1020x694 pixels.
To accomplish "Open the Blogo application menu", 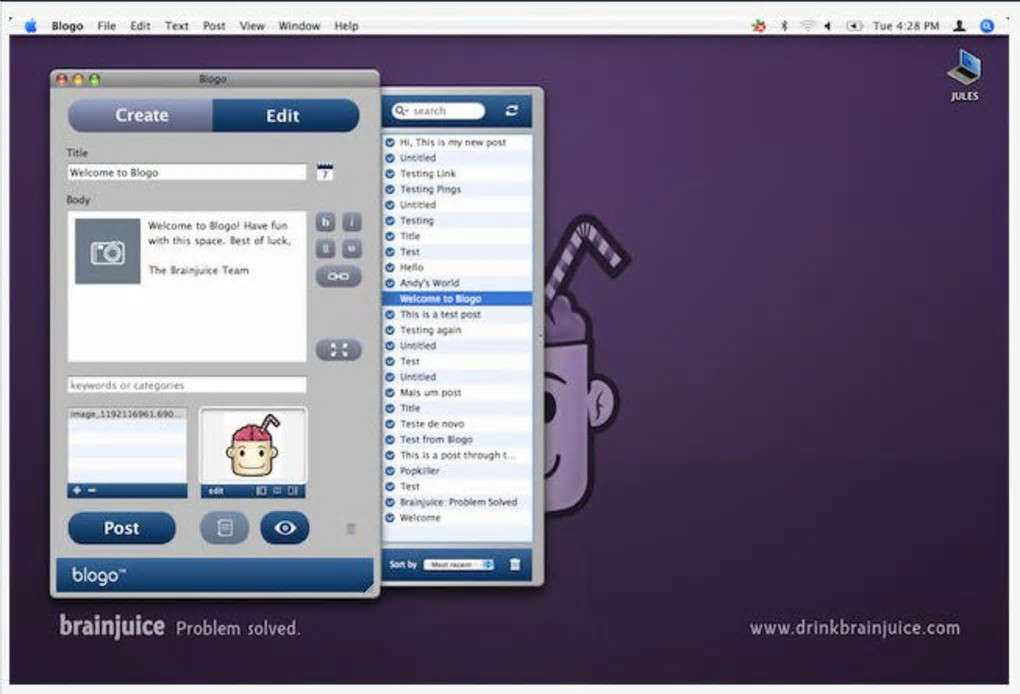I will click(x=67, y=26).
